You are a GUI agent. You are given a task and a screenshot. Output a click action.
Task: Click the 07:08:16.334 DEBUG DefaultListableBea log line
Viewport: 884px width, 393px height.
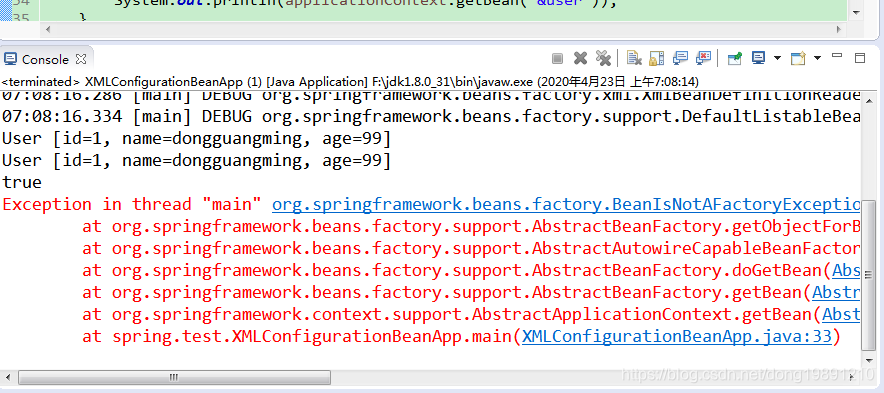(431, 117)
